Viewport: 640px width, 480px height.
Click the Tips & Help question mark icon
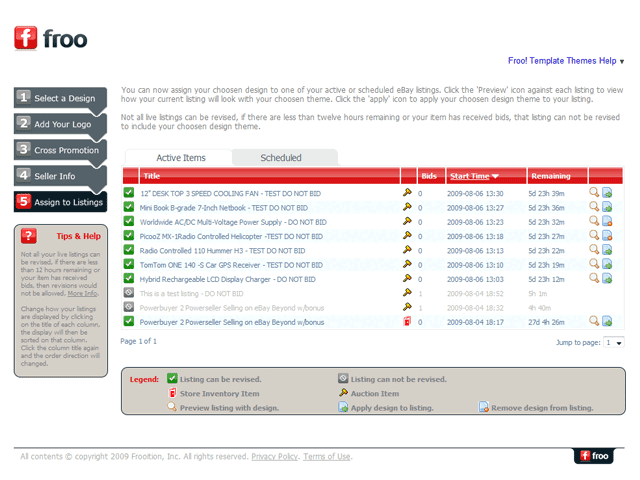tap(29, 236)
